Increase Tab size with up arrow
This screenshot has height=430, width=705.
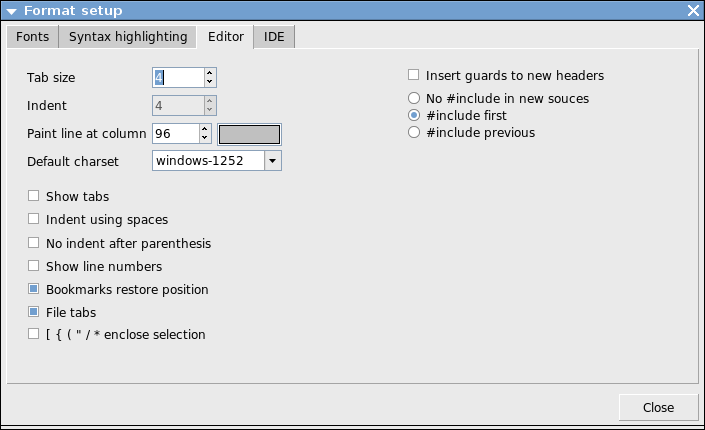209,73
